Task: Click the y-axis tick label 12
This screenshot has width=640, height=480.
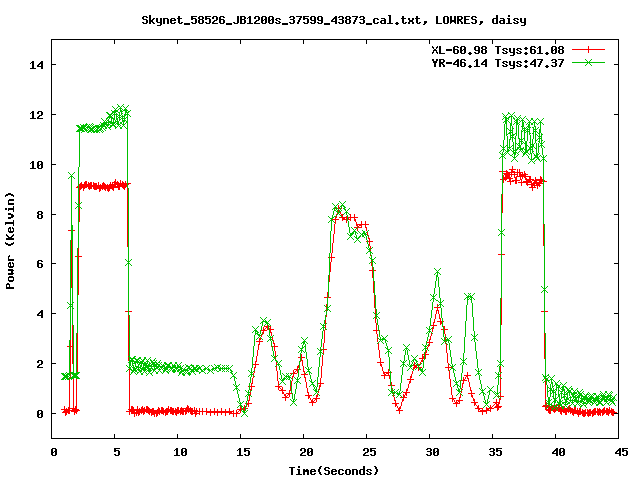Action: click(x=36, y=115)
